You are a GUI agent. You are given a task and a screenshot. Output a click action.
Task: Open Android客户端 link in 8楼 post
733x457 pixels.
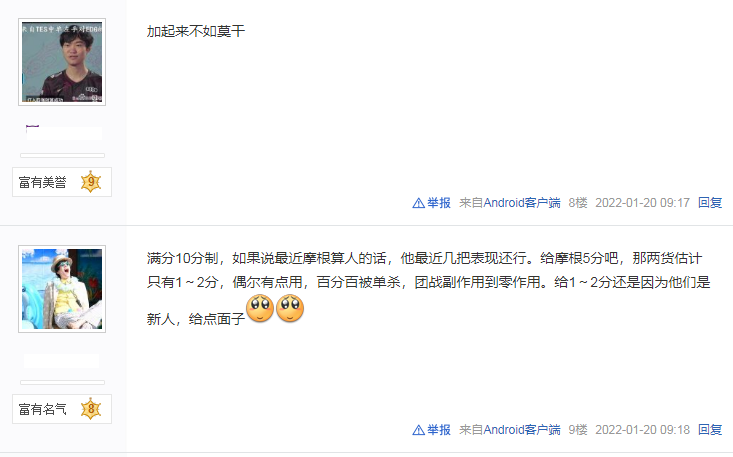coord(522,203)
